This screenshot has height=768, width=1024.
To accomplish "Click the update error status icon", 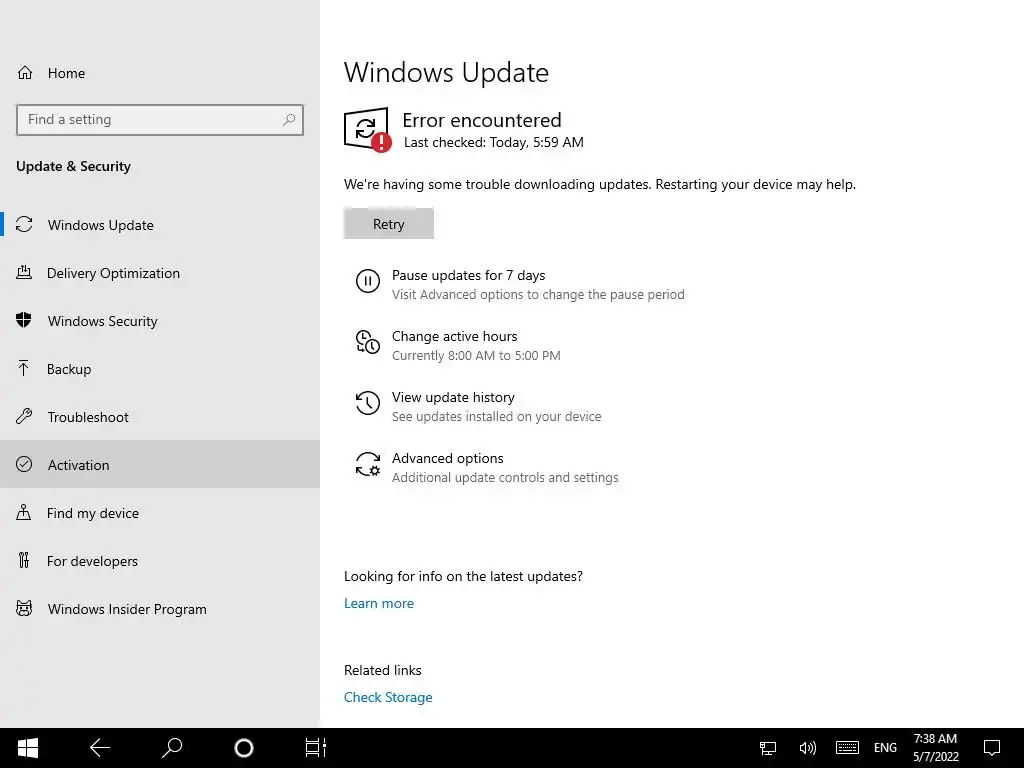I will 368,130.
